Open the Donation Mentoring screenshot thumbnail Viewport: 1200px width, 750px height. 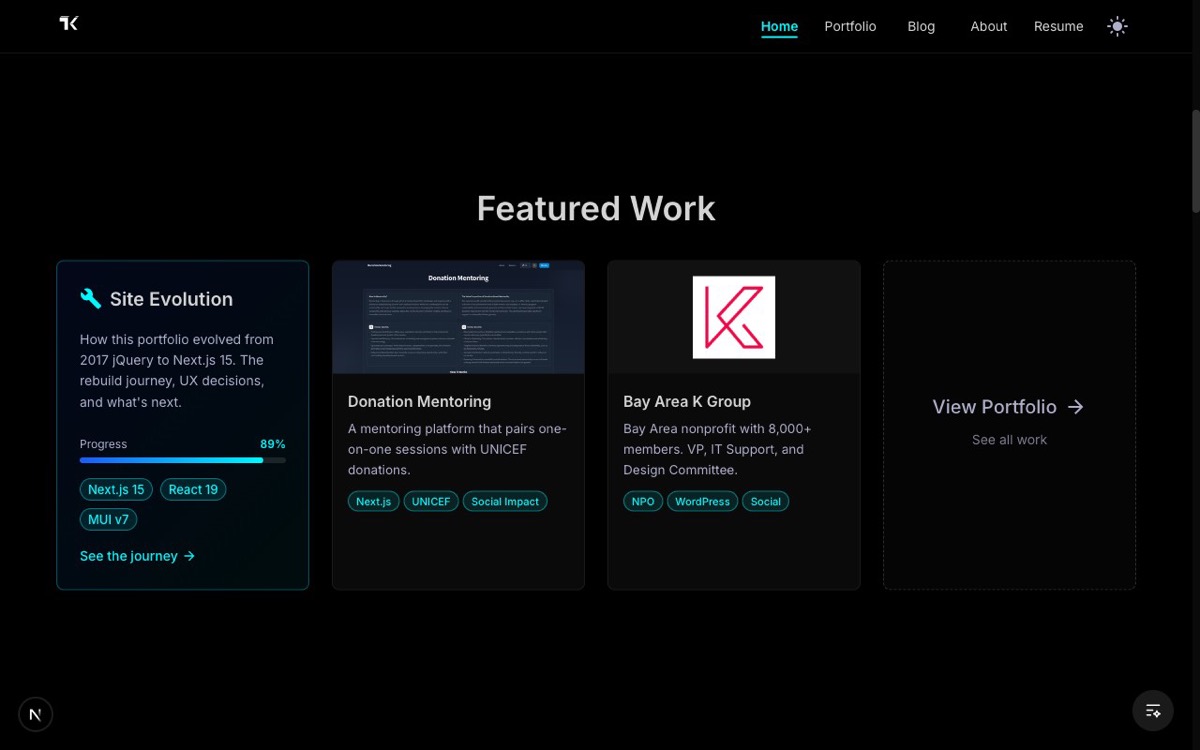pos(458,317)
